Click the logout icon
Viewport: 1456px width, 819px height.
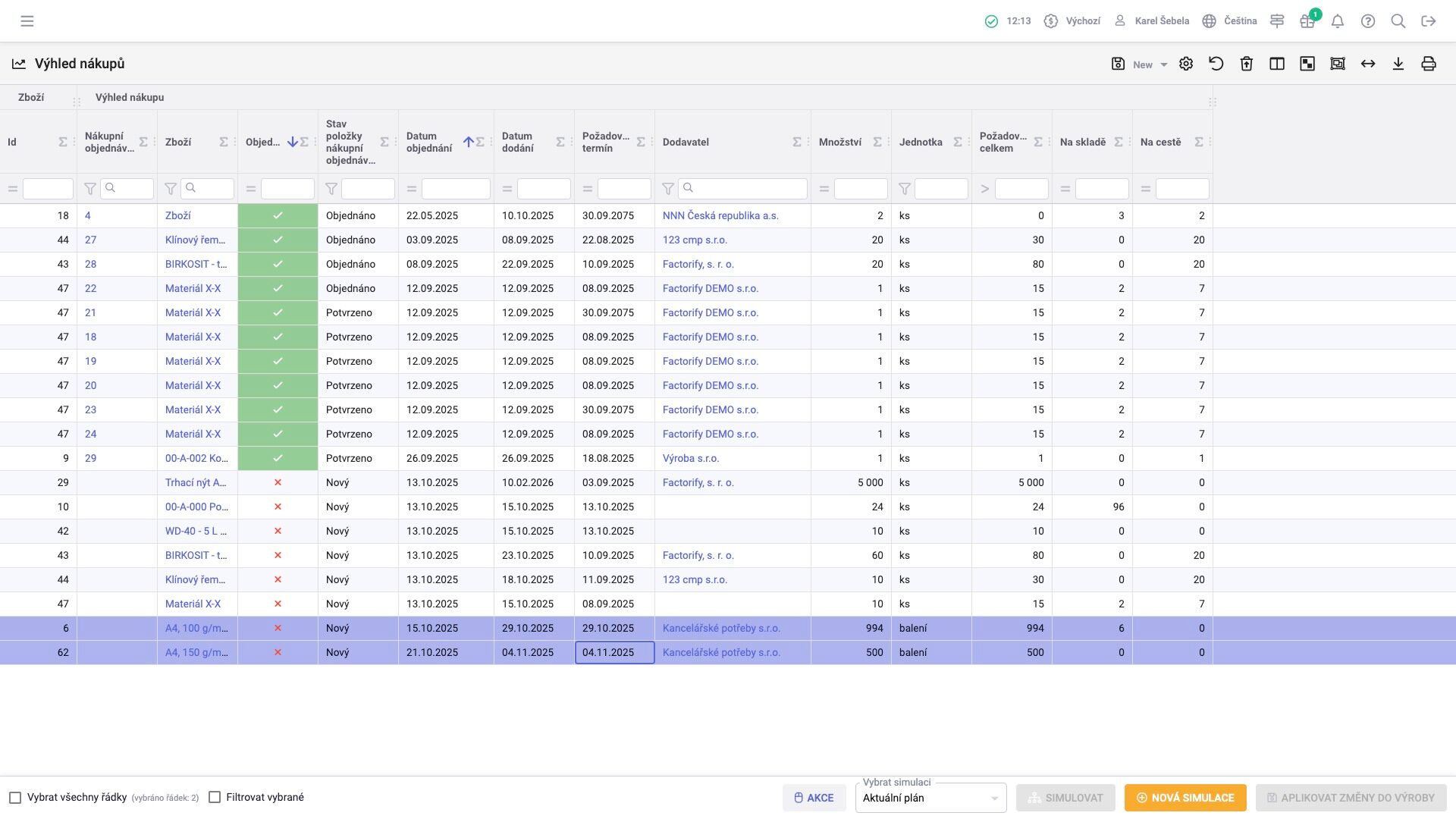coord(1429,21)
